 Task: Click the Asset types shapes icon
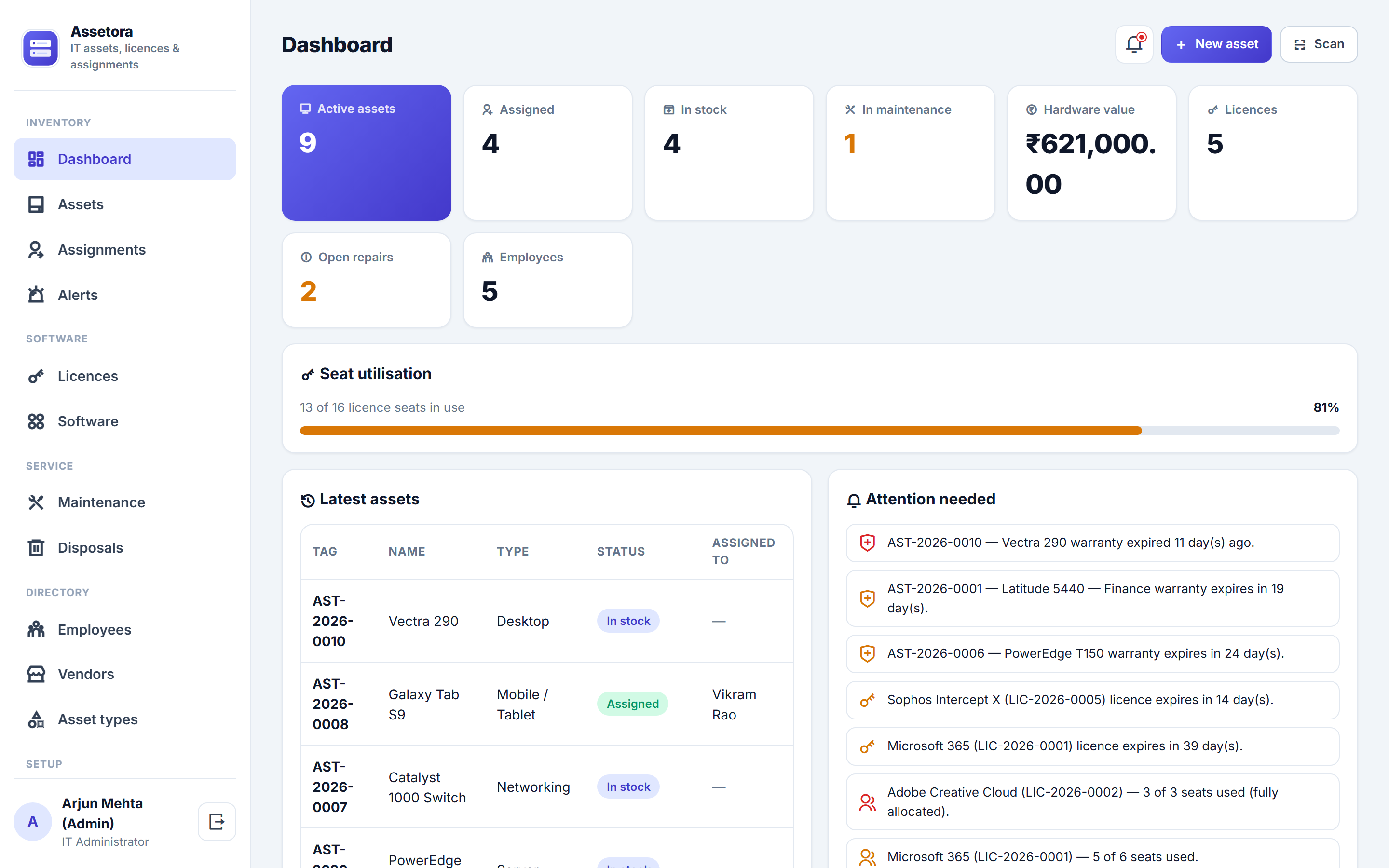(x=36, y=719)
